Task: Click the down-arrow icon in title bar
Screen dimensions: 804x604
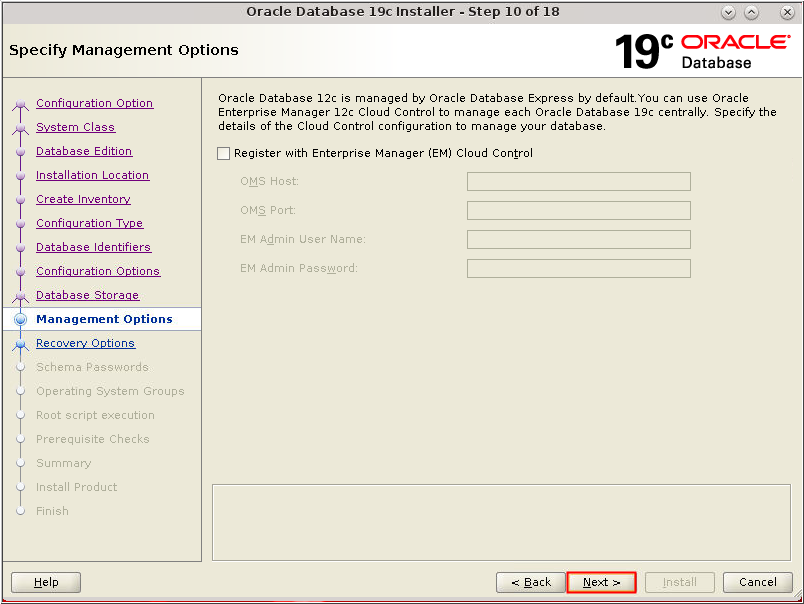Action: click(x=729, y=12)
